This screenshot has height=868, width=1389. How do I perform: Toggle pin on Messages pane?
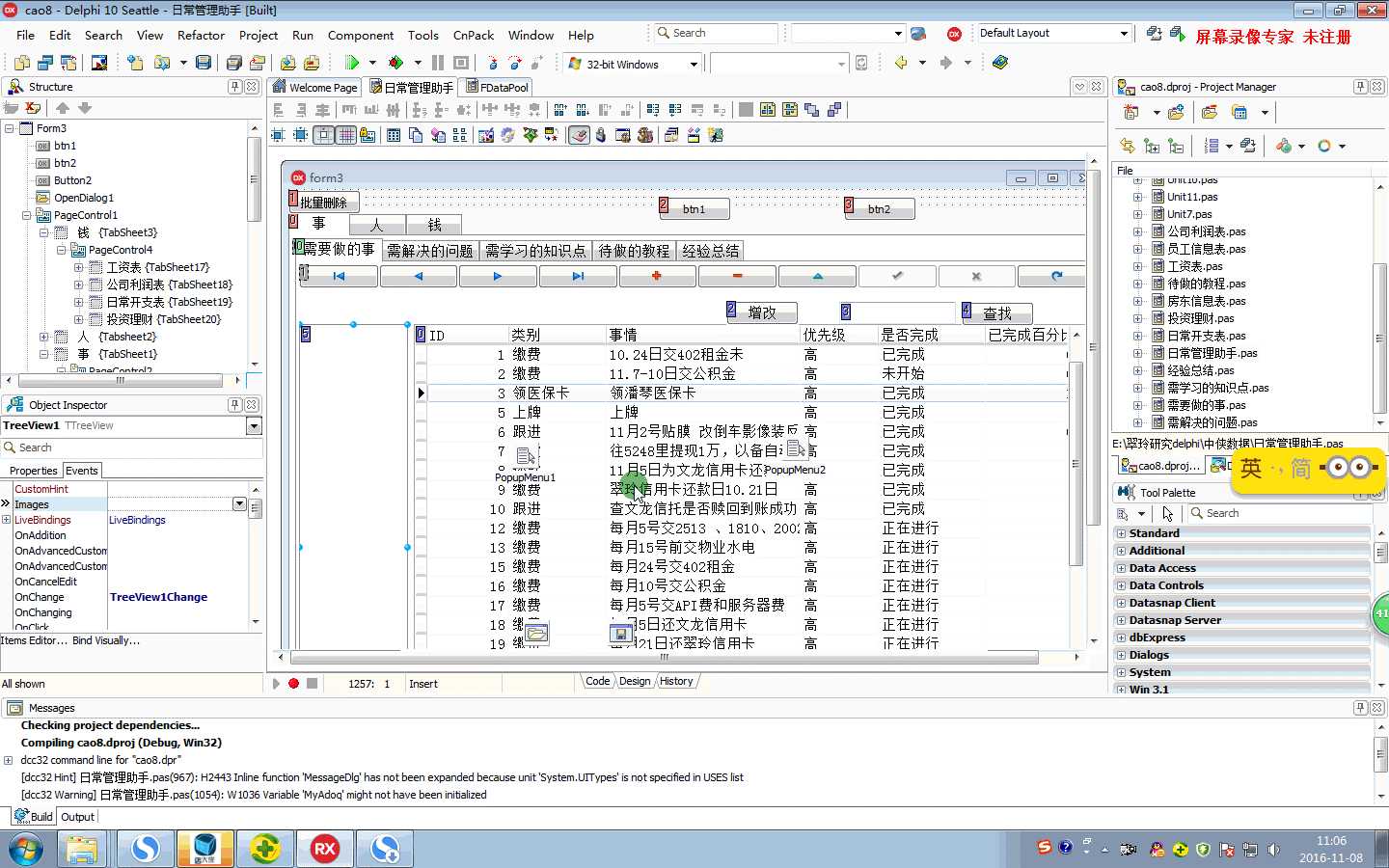point(1360,708)
